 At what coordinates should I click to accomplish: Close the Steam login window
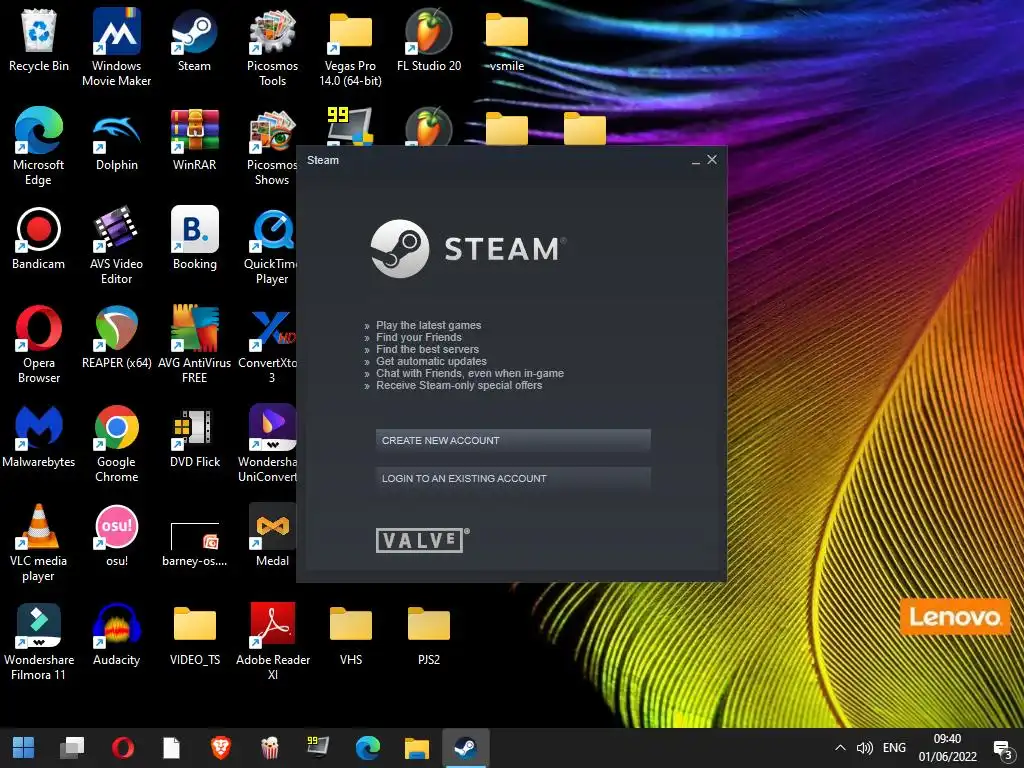[712, 160]
